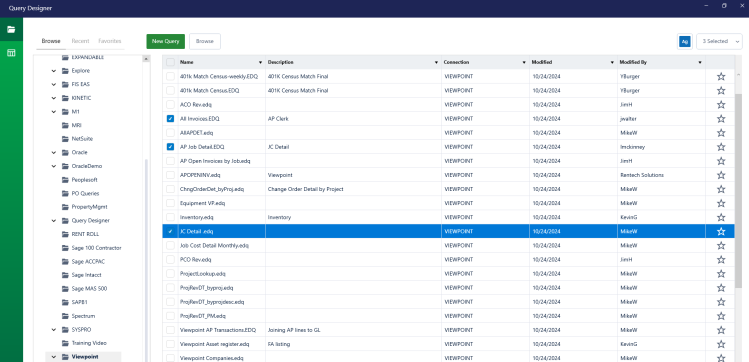Check the ProjectLookup.edq checkbox

point(170,274)
